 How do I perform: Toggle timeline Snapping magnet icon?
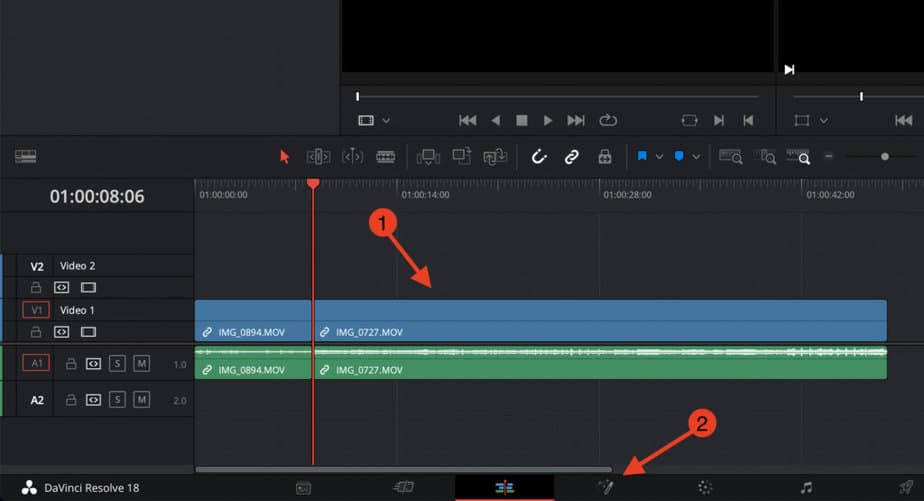pos(539,157)
